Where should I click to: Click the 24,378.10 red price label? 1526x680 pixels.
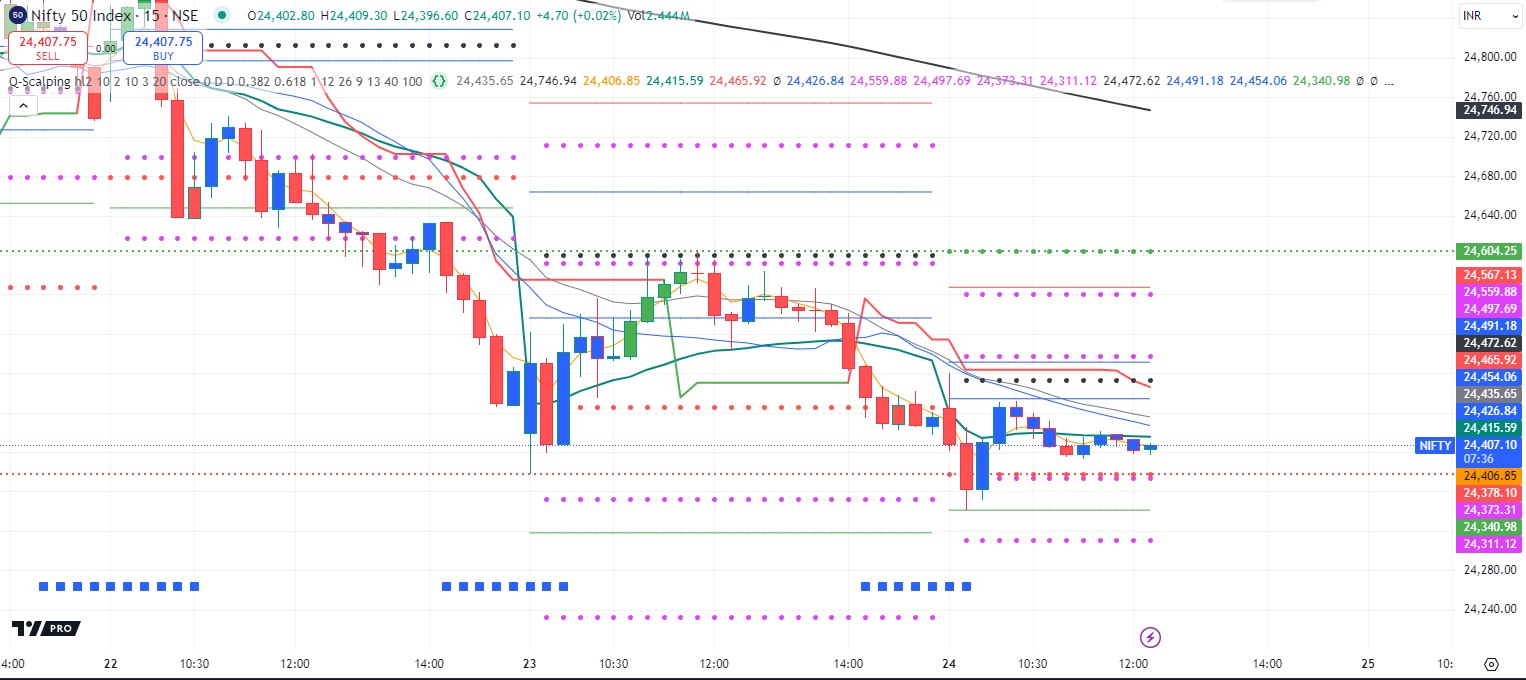point(1490,493)
